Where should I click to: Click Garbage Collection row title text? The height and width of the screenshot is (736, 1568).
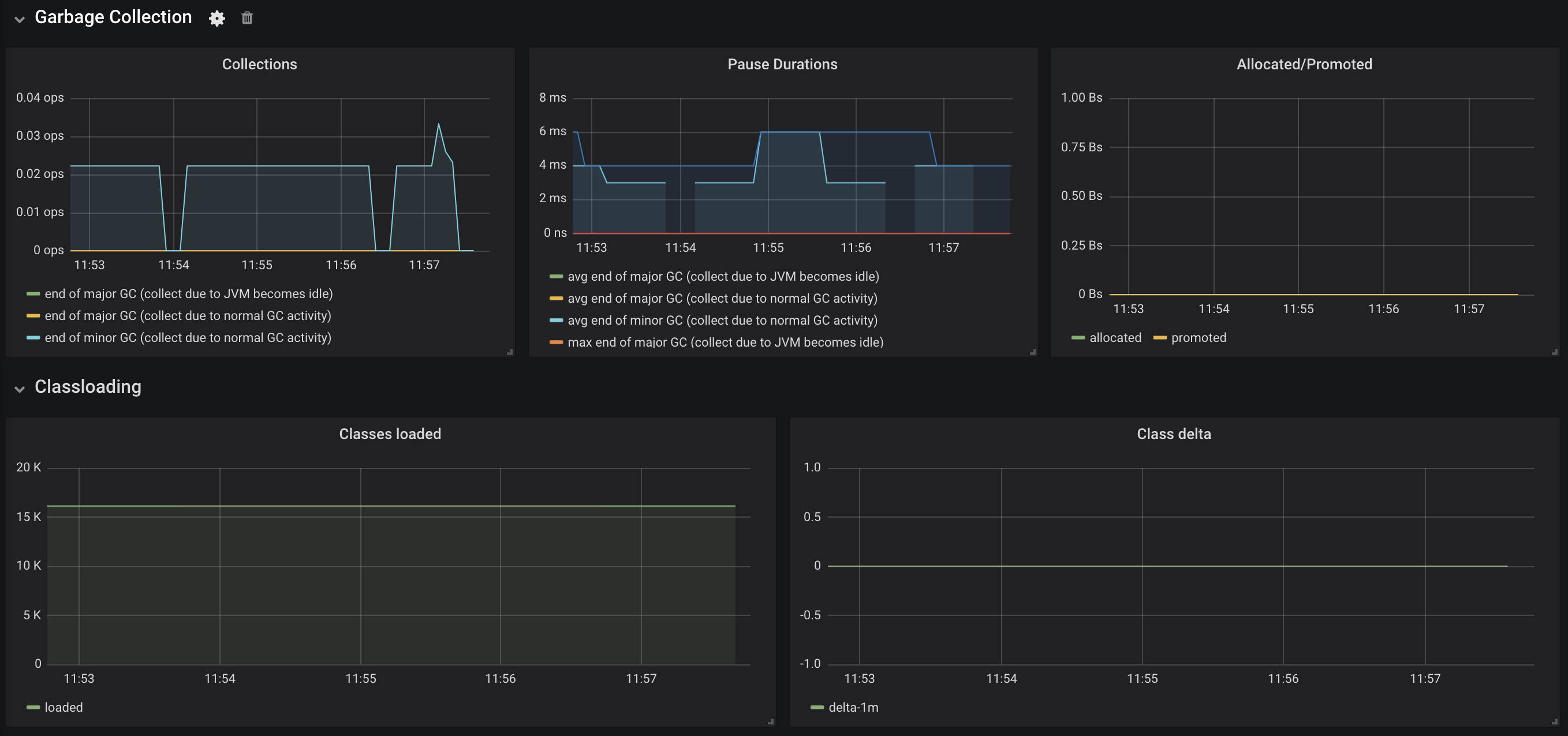113,17
